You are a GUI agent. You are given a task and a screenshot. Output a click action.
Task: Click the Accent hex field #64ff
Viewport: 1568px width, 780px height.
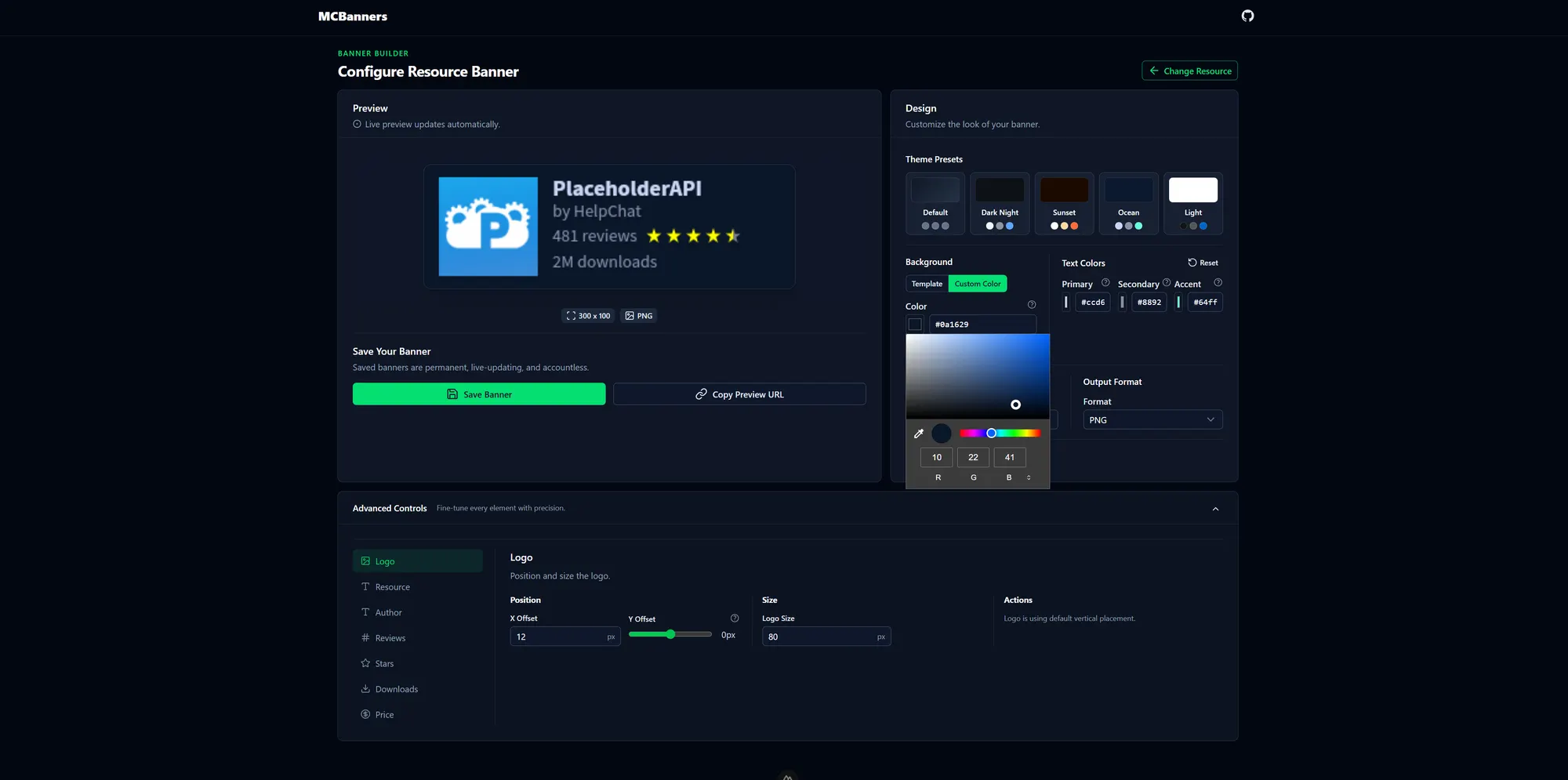[x=1205, y=303]
